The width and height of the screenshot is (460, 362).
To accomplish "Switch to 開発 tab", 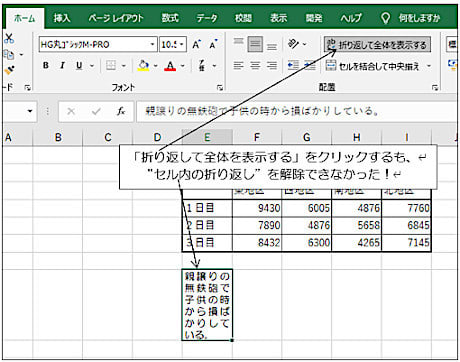I will 314,18.
